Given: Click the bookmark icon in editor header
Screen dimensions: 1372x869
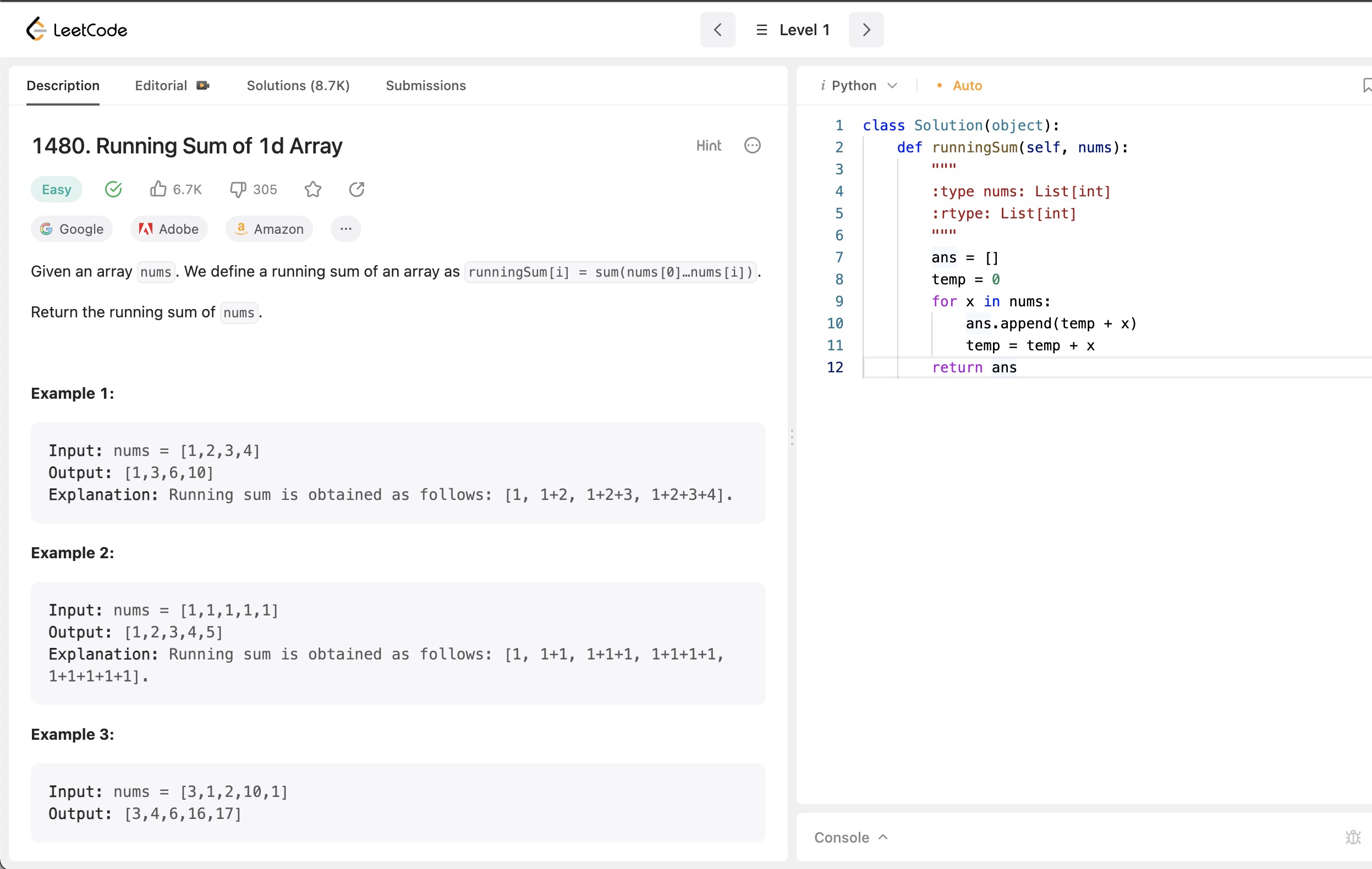Looking at the screenshot, I should click(x=1366, y=85).
